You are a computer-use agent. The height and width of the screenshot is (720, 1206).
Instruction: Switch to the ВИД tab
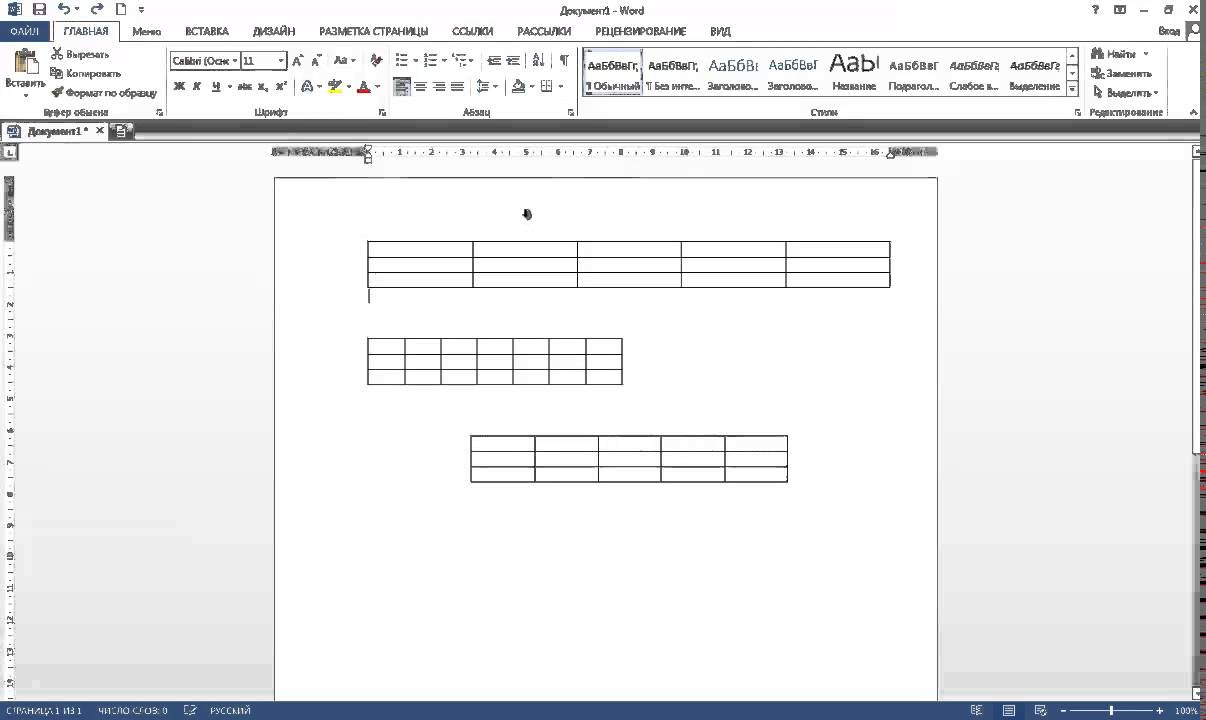[720, 32]
